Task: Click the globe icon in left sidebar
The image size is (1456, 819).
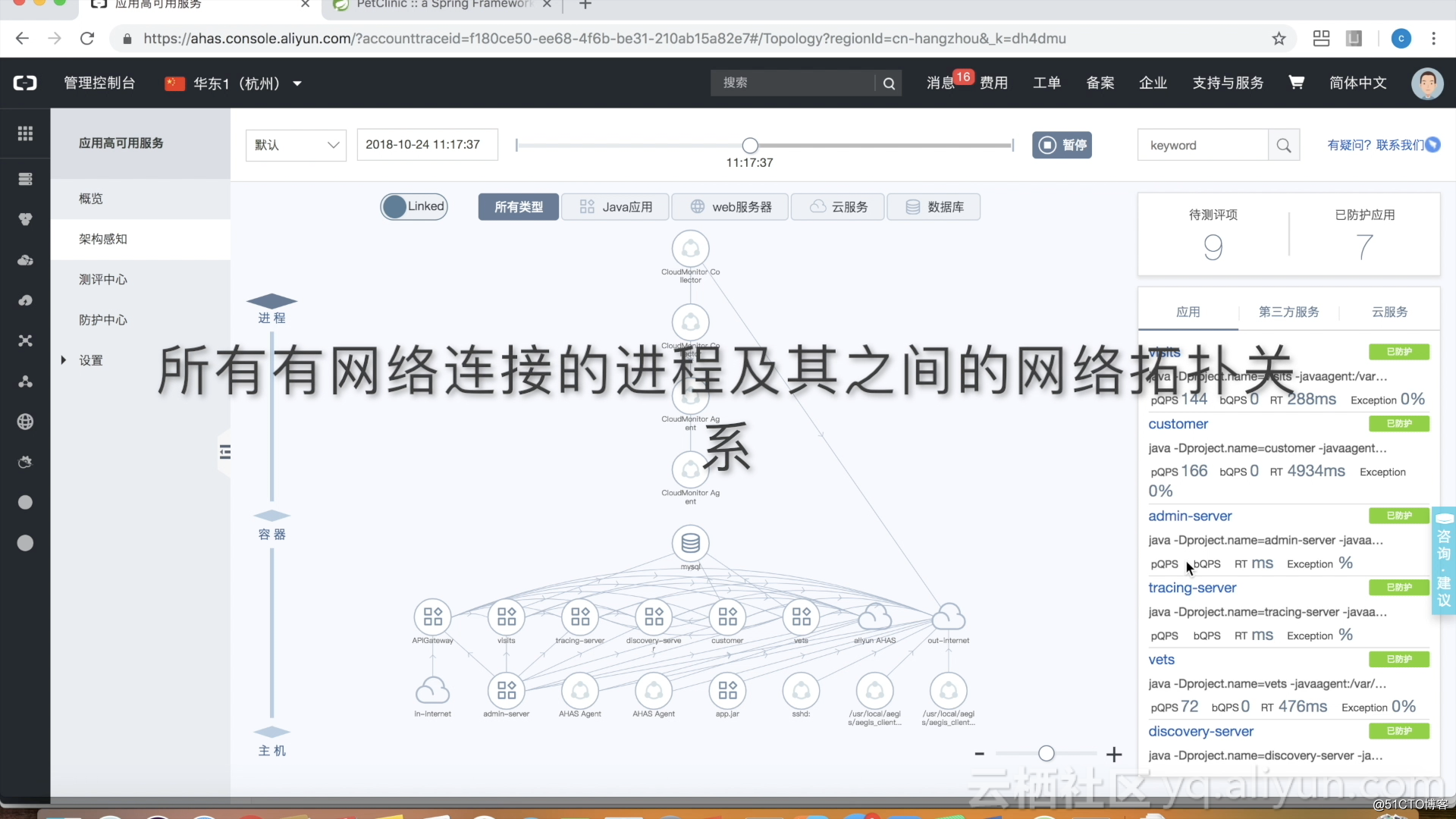Action: coord(25,422)
